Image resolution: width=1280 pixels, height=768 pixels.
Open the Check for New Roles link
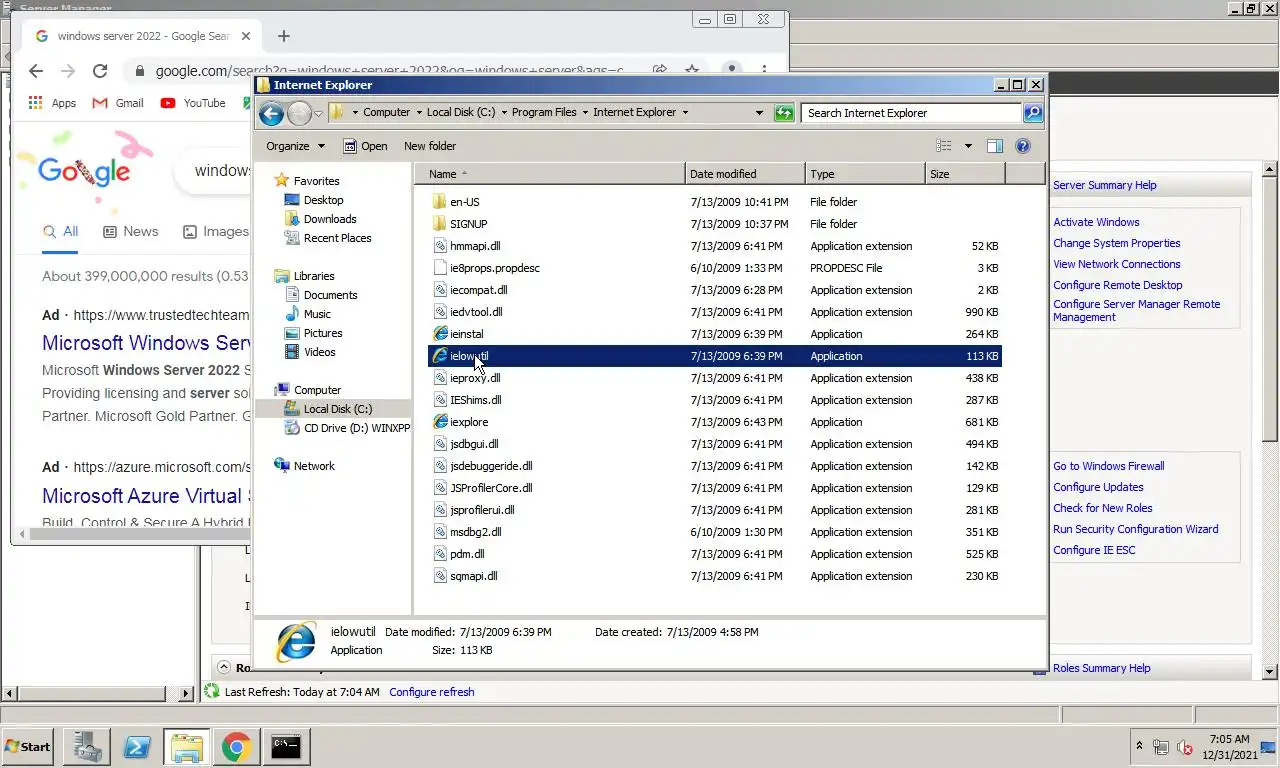point(1103,508)
